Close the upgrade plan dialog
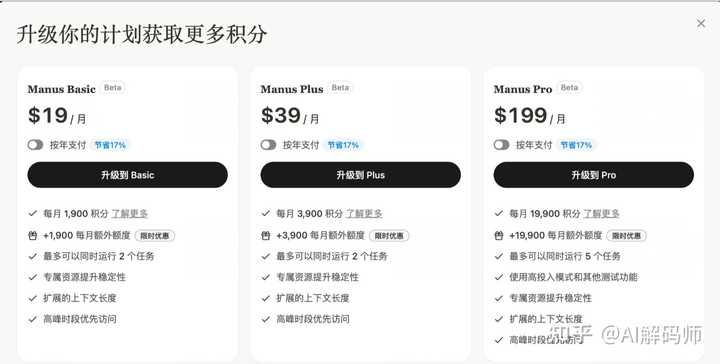 [701, 23]
